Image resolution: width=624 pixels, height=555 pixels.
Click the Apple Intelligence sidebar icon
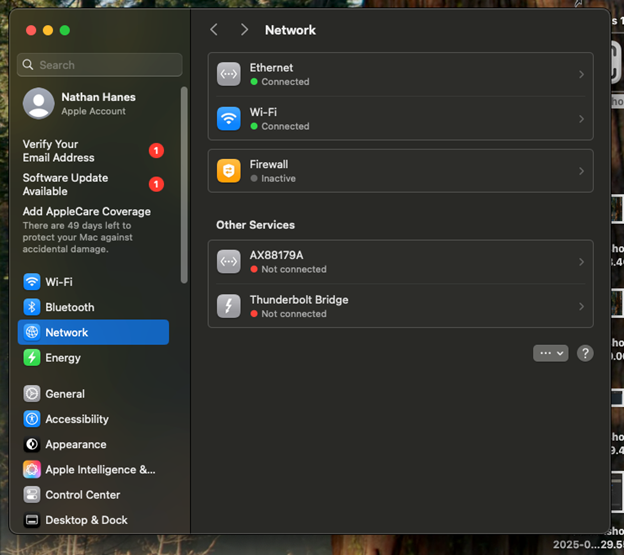(32, 469)
